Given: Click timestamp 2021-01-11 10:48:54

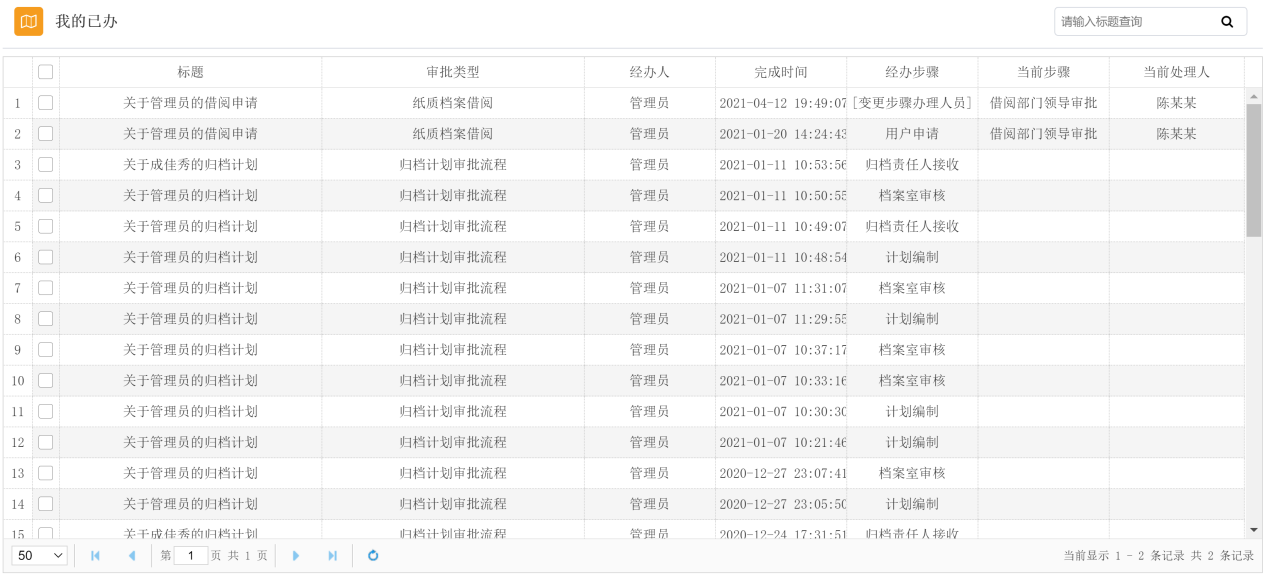Looking at the screenshot, I should 783,257.
